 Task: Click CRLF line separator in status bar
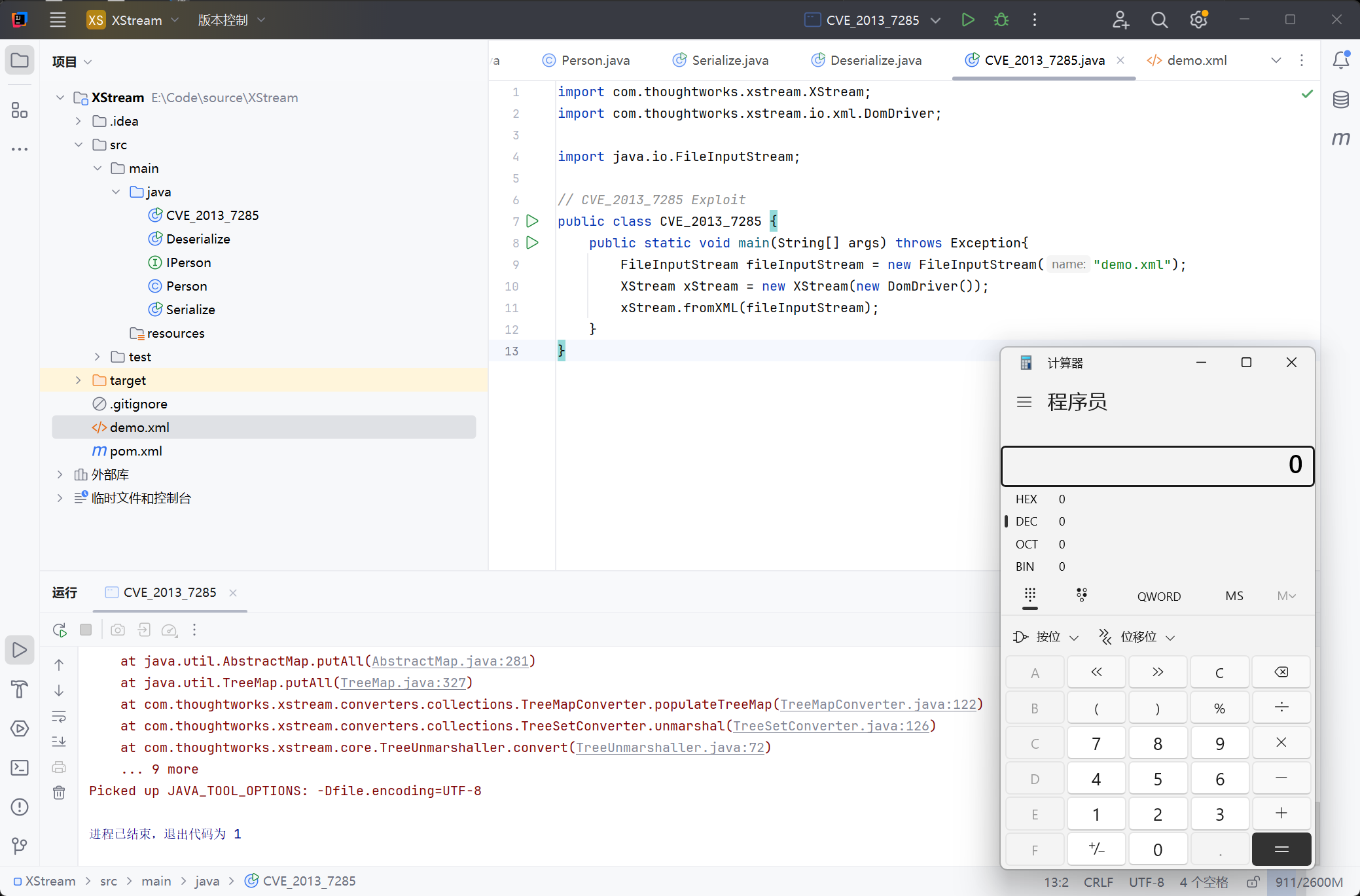click(x=1098, y=882)
